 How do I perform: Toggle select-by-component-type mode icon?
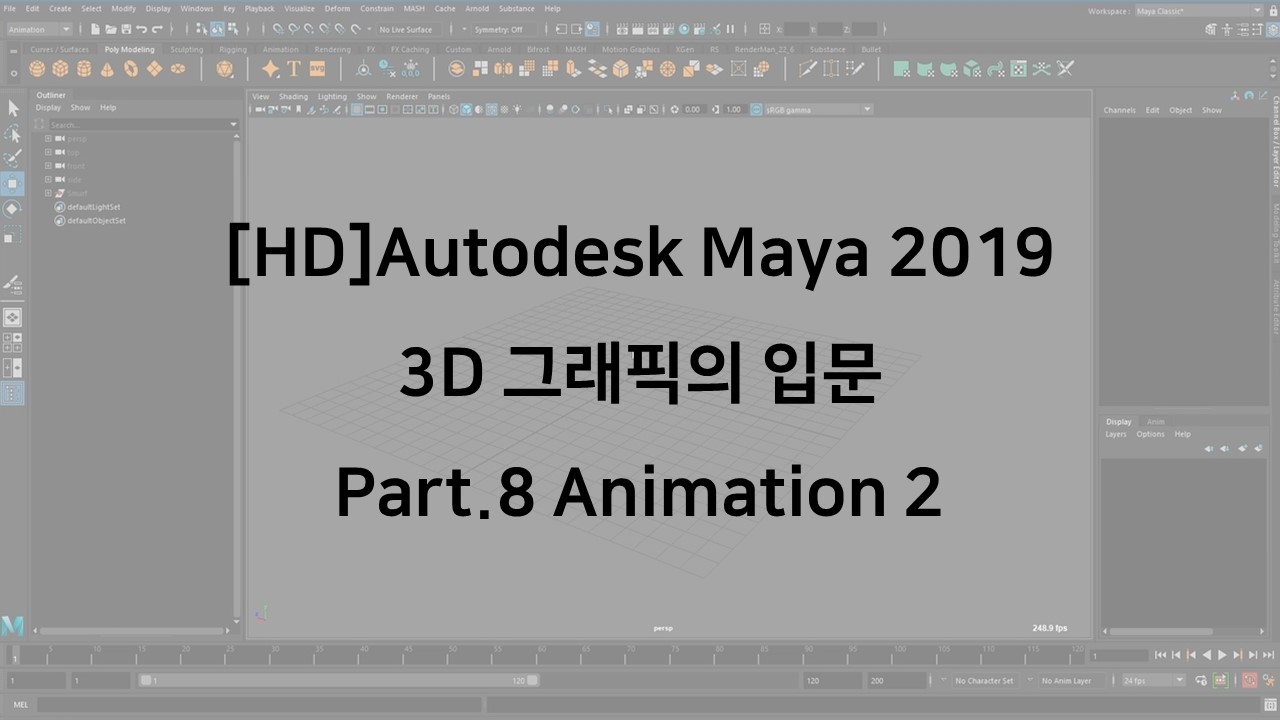[x=231, y=29]
